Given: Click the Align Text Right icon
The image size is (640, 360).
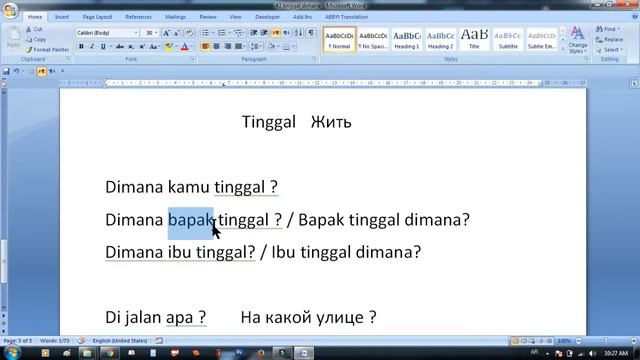Looking at the screenshot, I should pos(227,47).
